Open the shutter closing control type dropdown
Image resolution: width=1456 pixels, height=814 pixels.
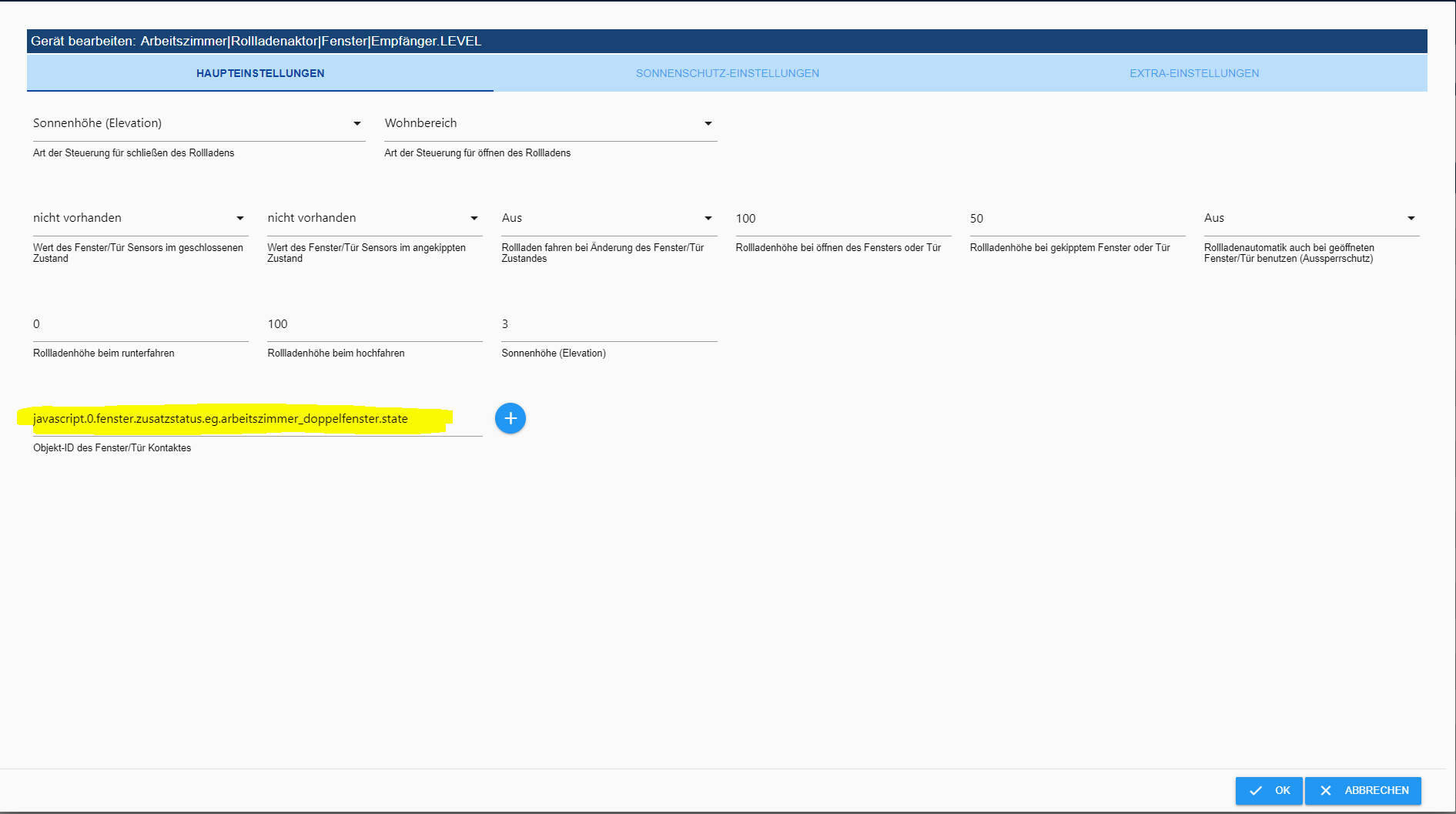(x=199, y=123)
